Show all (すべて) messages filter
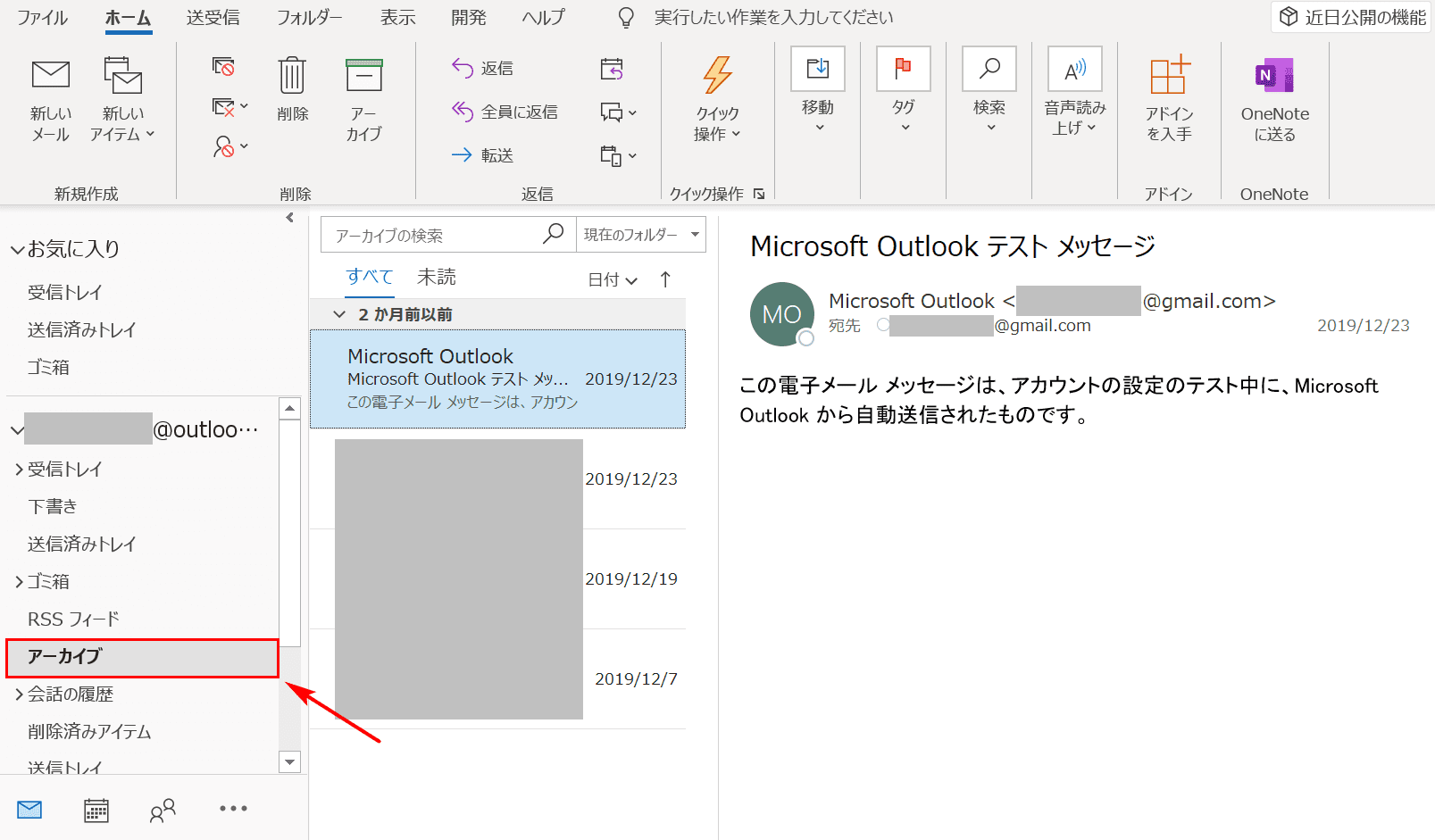 pos(370,278)
